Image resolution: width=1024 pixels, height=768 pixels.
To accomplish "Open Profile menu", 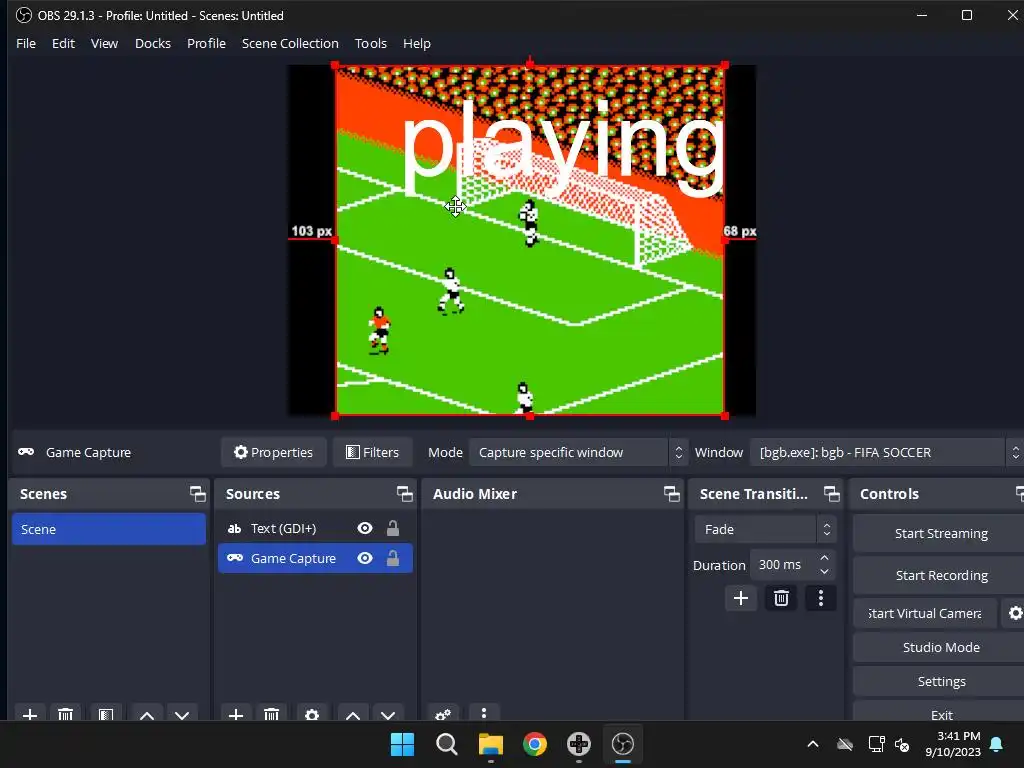I will tap(206, 43).
